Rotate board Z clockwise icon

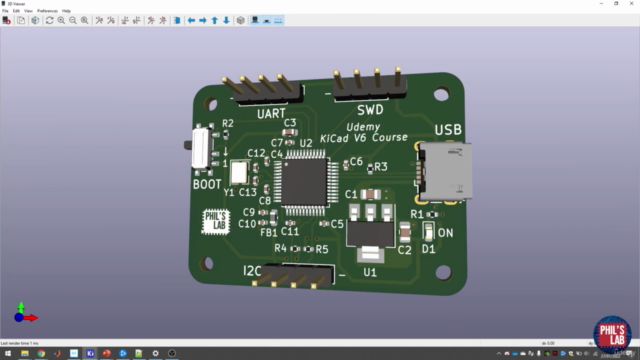tap(151, 20)
